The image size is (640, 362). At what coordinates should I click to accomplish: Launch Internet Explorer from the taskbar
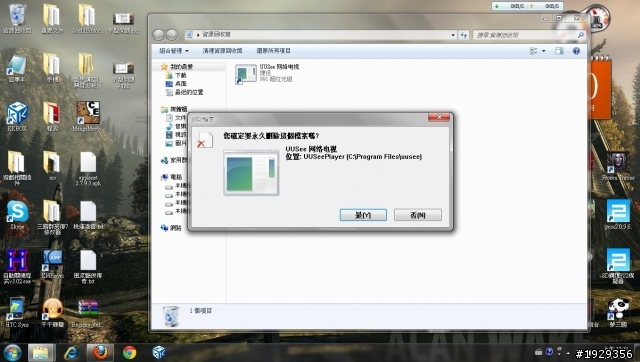[71, 353]
